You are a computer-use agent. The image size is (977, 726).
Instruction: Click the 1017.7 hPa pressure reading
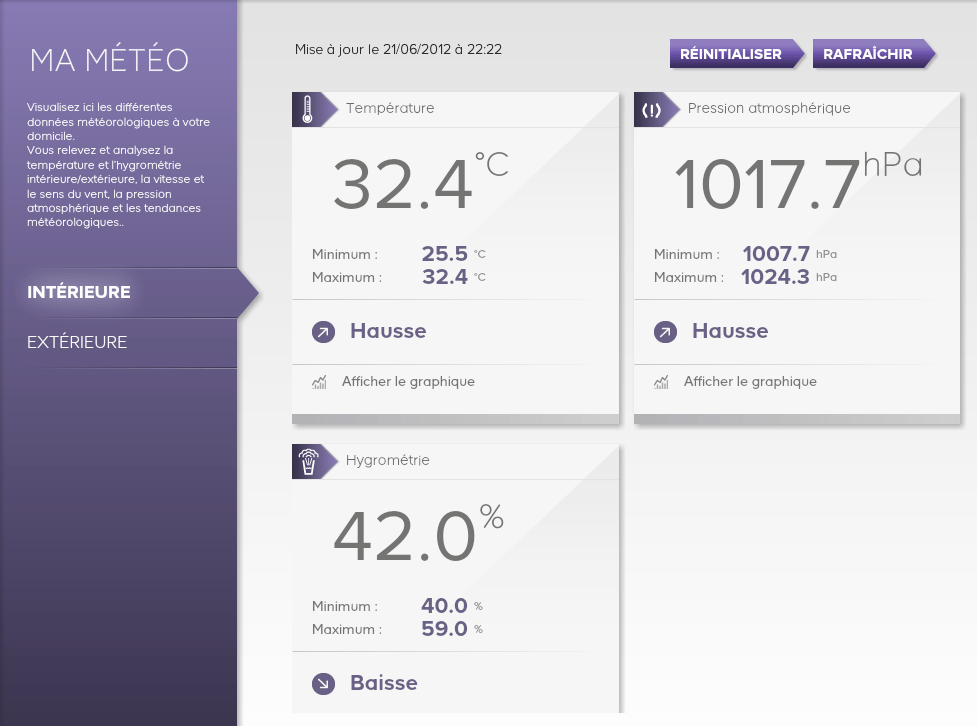click(x=798, y=181)
